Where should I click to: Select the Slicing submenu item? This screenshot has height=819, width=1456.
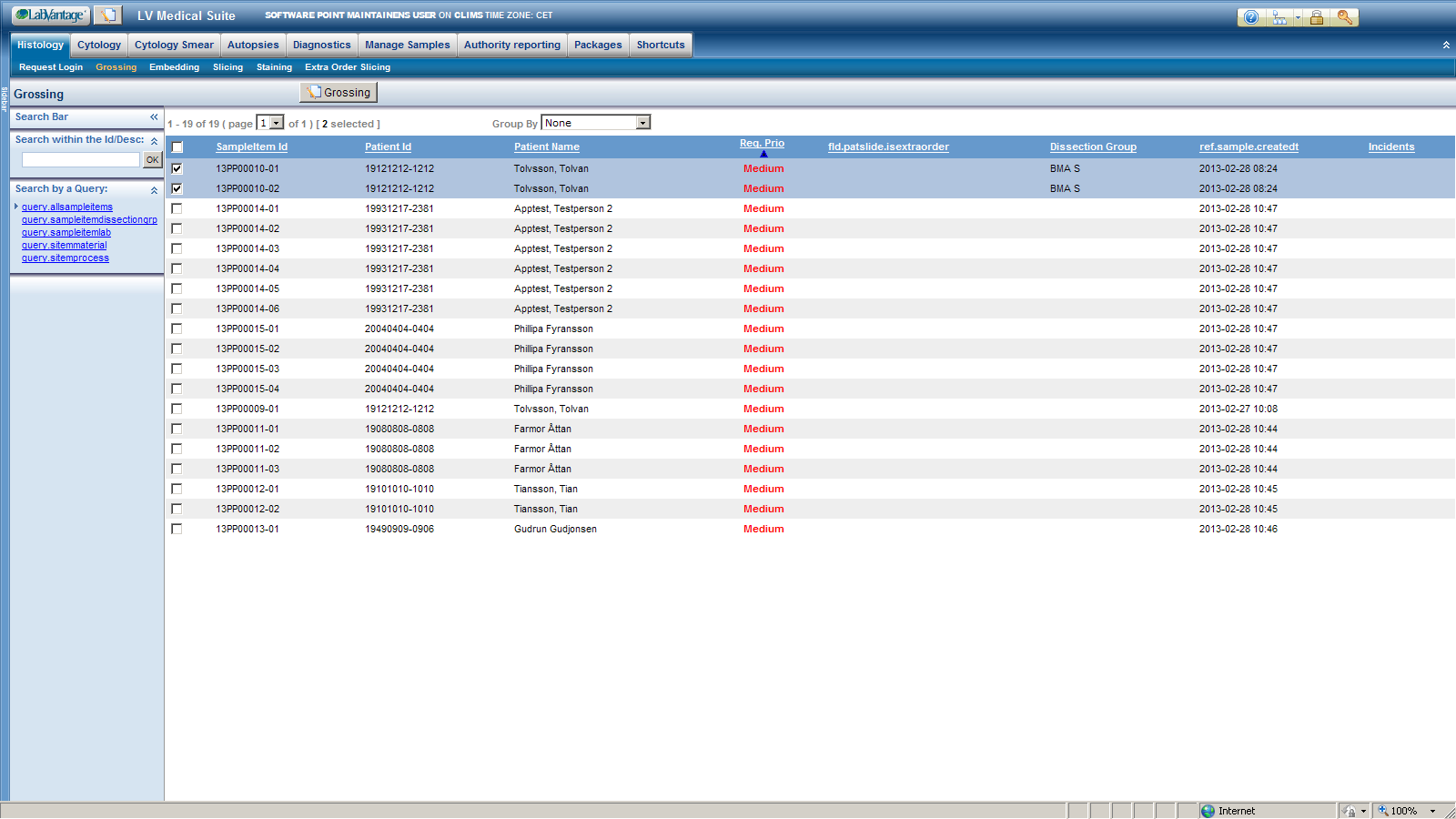227,67
